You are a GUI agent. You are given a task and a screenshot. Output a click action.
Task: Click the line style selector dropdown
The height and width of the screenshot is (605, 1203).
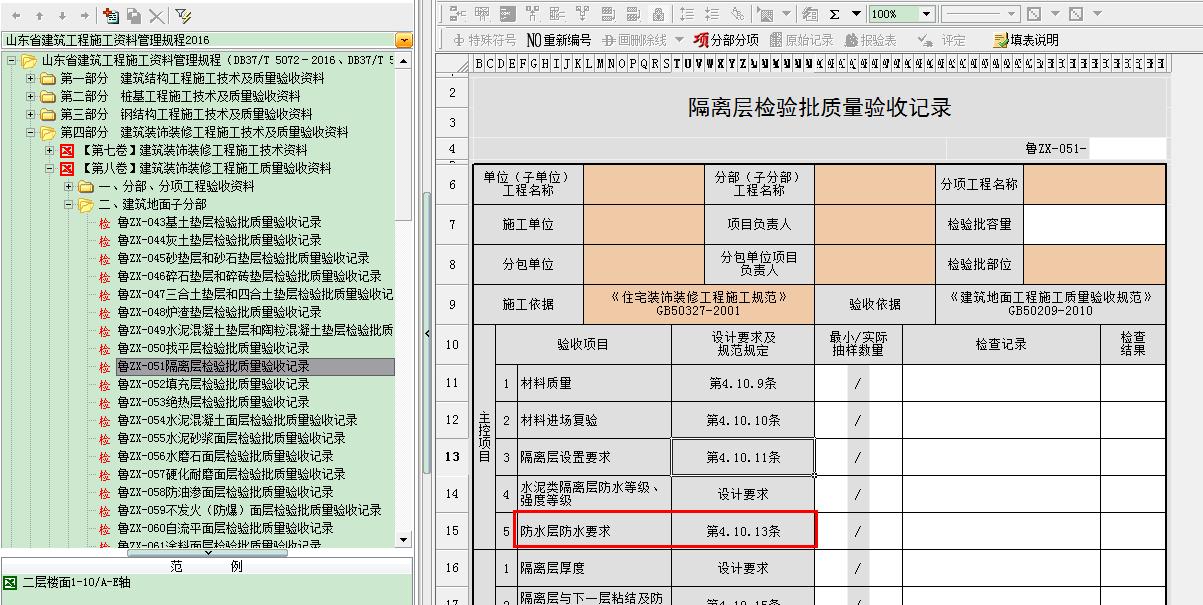pos(1011,14)
